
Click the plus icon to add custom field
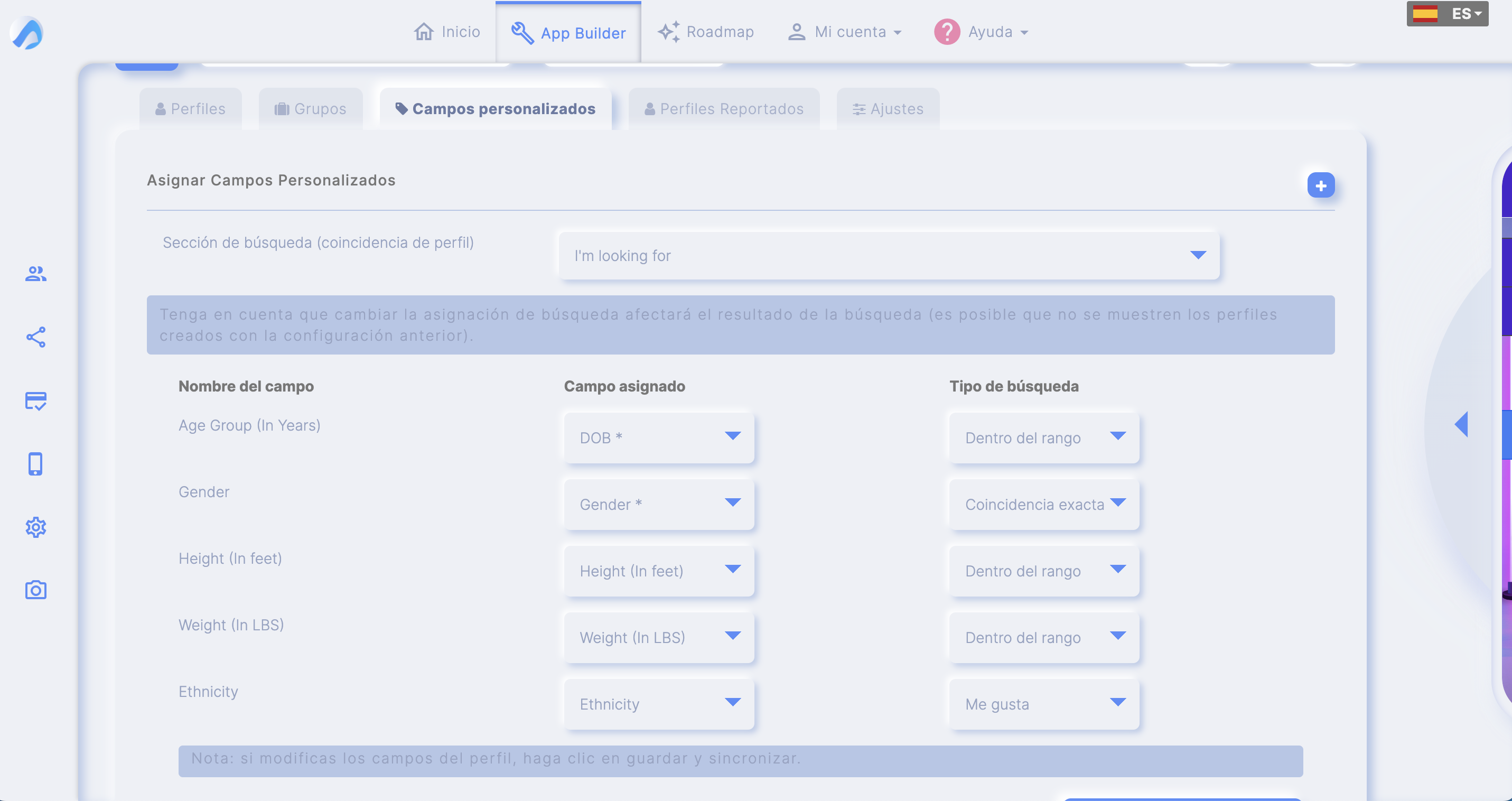[x=1321, y=185]
